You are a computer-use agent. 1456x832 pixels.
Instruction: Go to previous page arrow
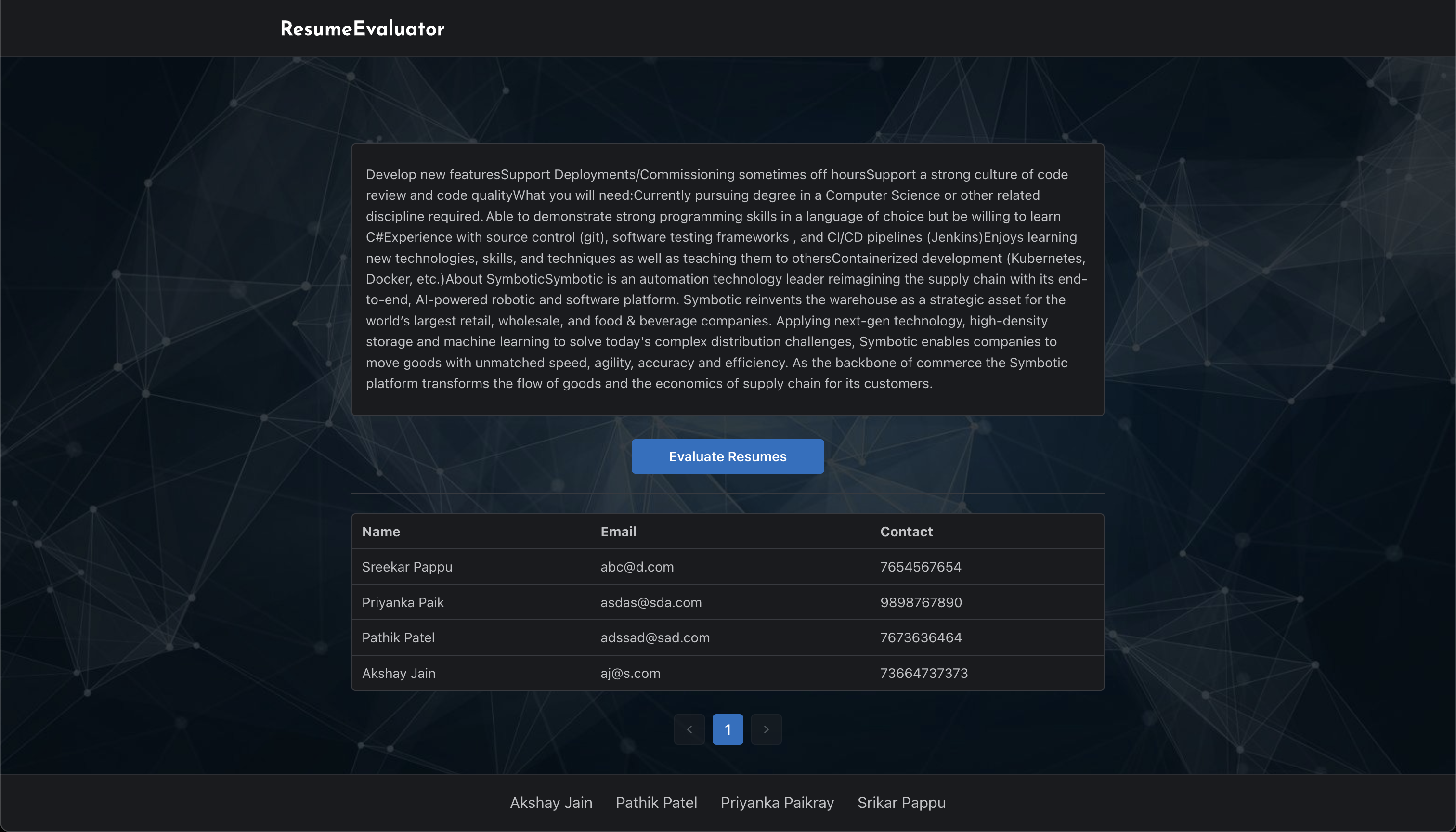click(x=689, y=729)
